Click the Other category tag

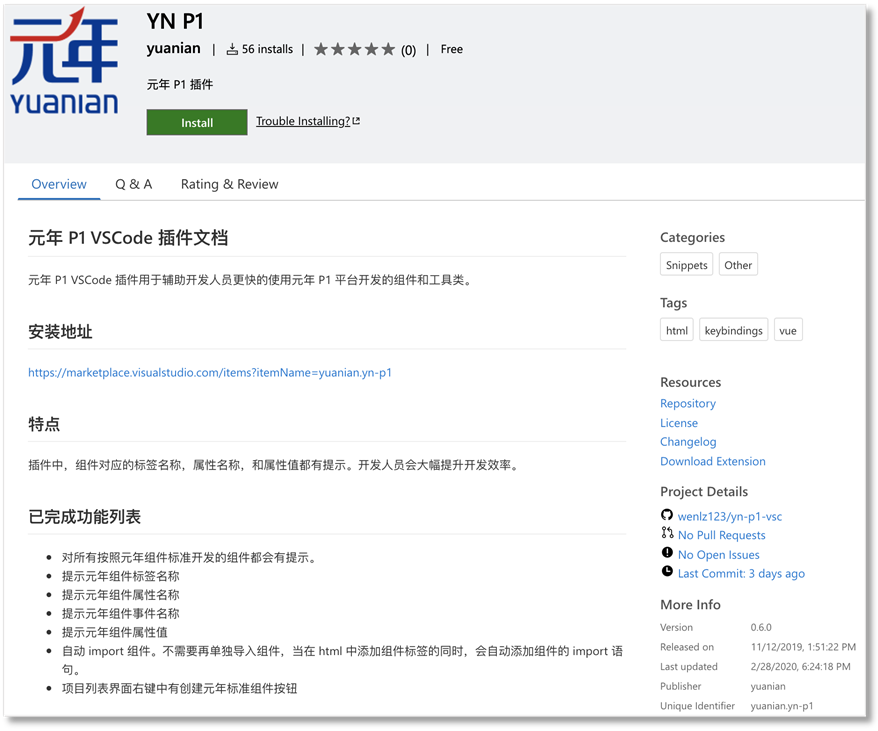[738, 264]
